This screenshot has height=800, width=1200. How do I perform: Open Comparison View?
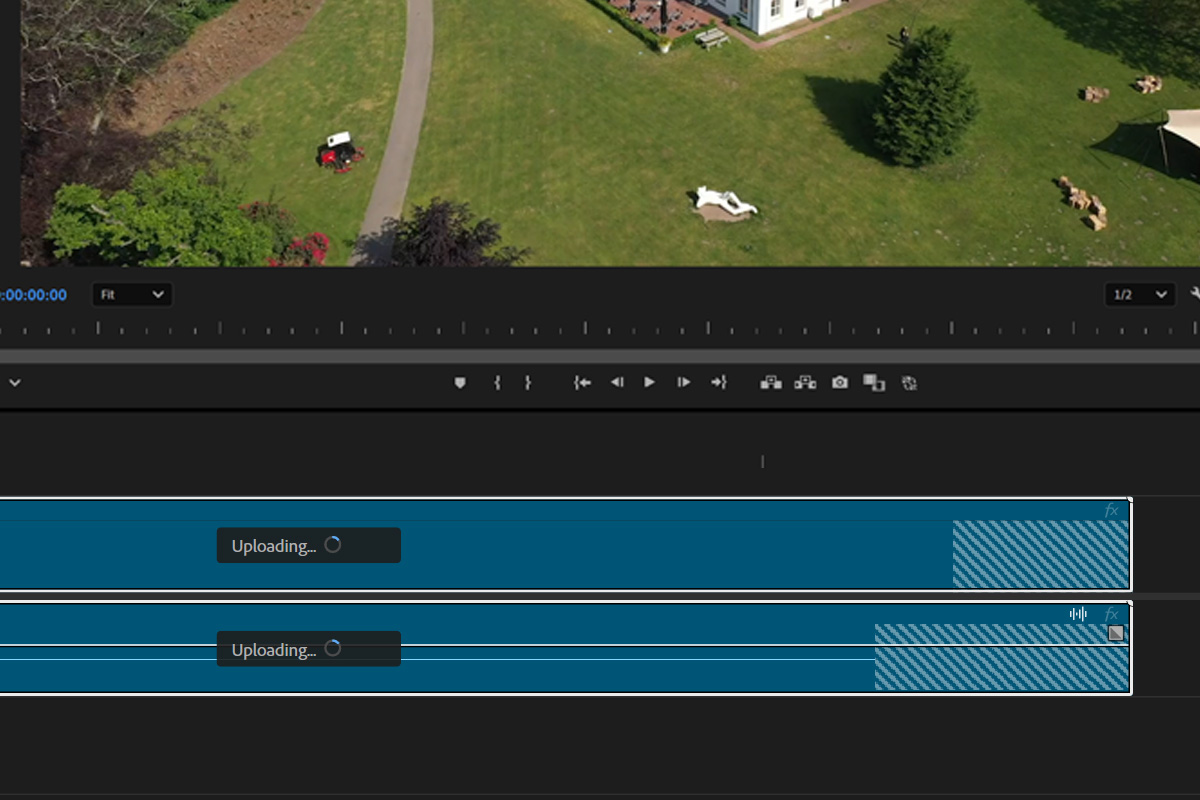pyautogui.click(x=874, y=382)
